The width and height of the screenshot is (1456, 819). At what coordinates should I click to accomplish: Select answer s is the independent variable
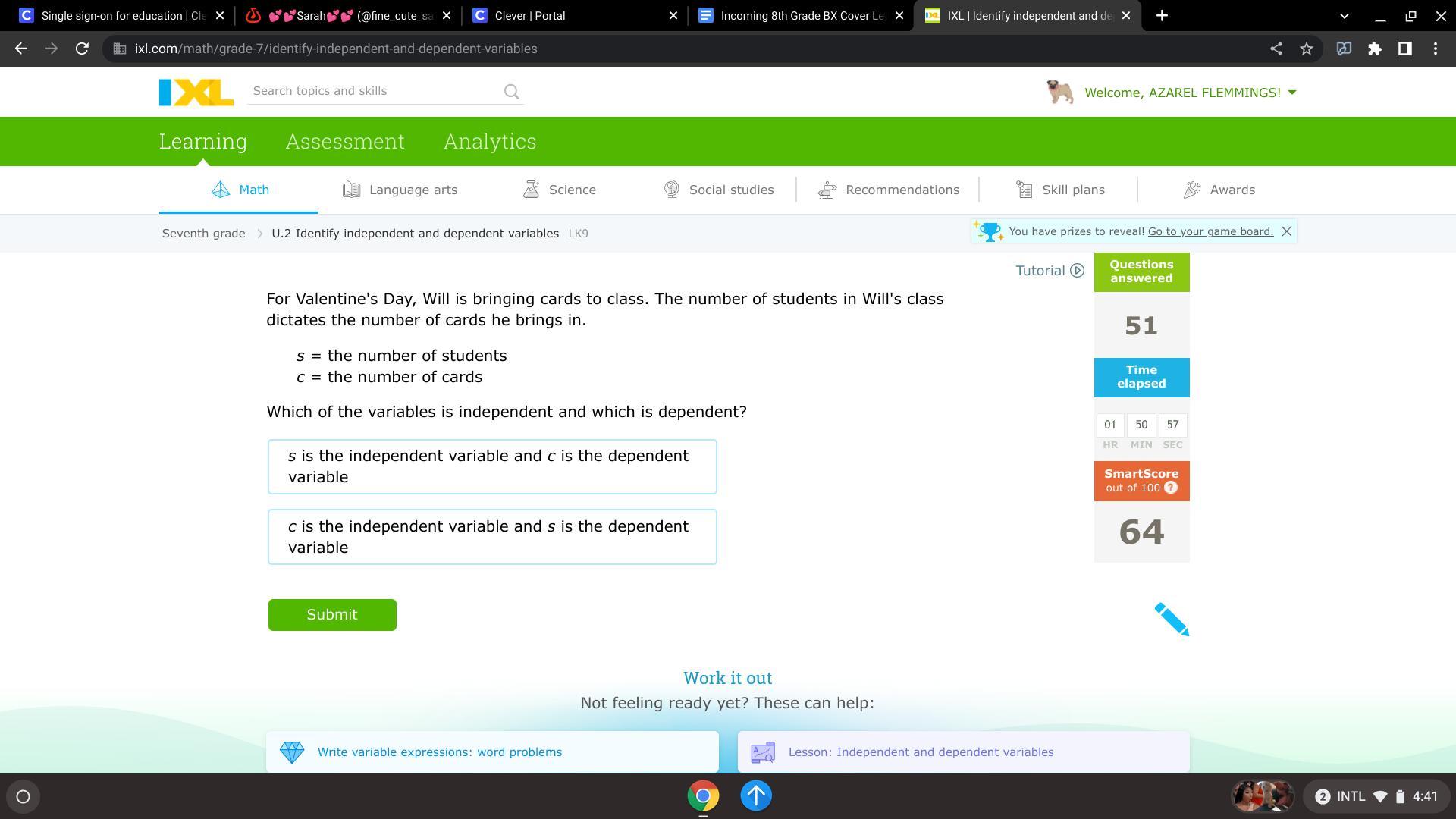491,466
